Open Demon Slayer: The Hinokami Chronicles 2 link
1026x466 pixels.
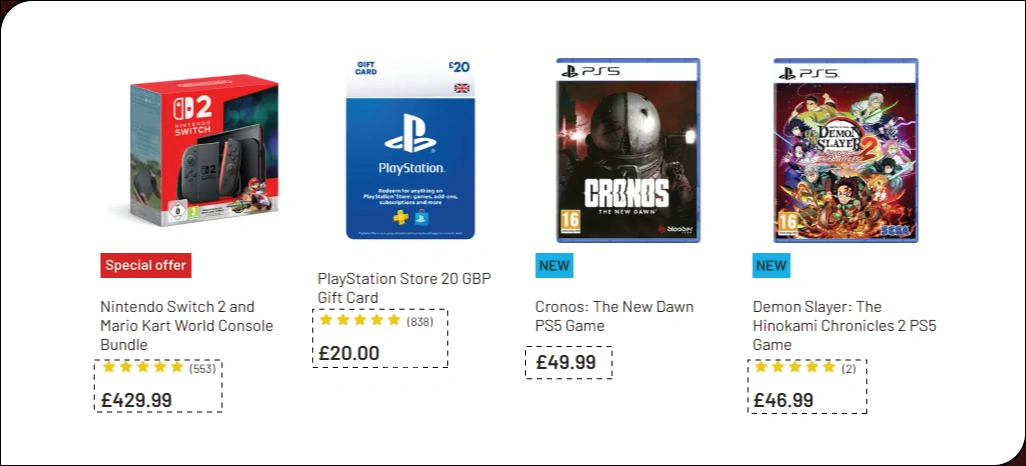pos(844,325)
